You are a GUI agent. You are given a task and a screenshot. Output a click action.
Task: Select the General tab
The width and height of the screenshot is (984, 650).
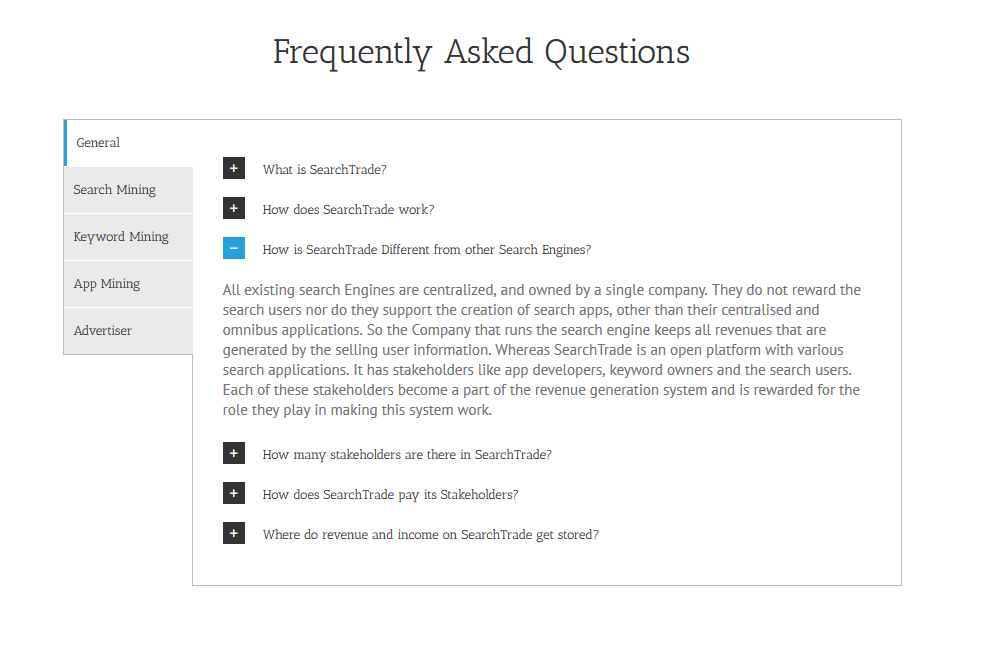99,143
